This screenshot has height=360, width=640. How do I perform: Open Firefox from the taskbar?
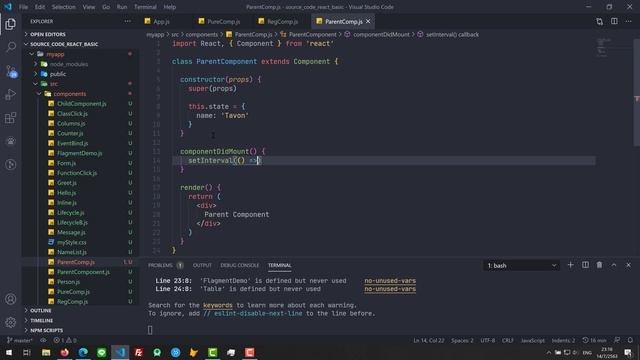(64, 353)
